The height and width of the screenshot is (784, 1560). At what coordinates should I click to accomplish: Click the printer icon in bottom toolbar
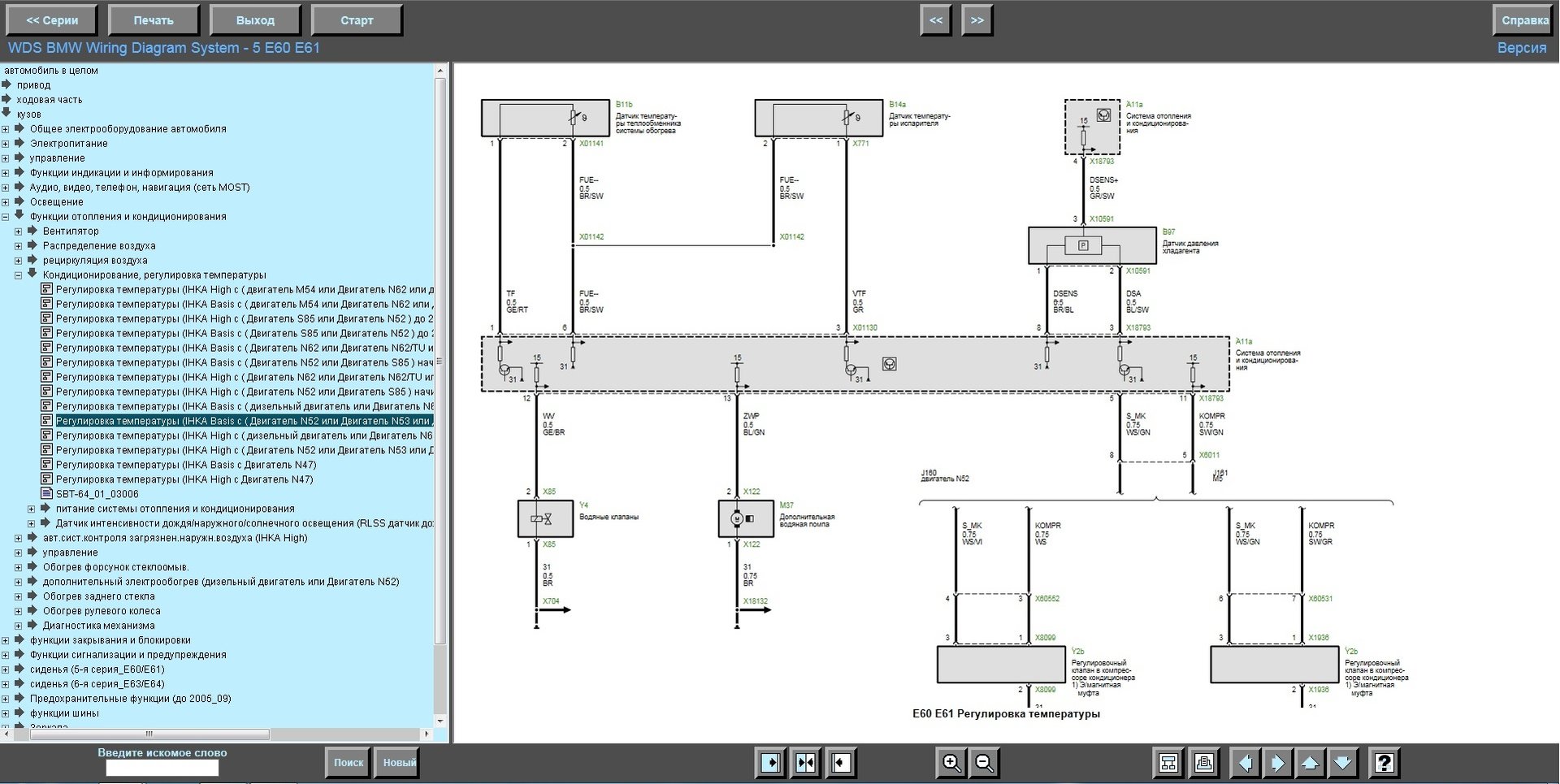click(1204, 763)
